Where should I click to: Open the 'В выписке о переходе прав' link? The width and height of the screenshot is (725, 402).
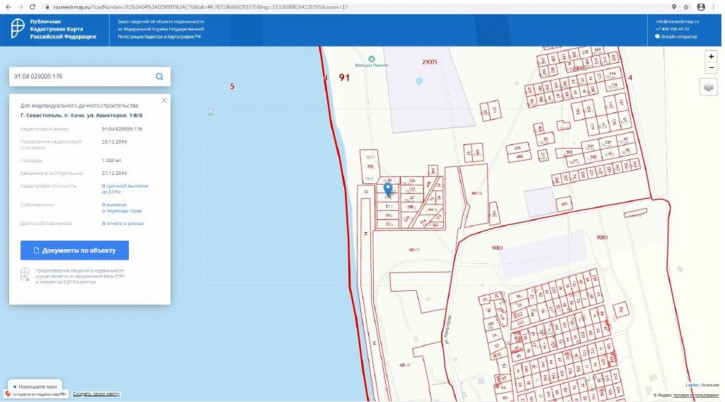click(x=122, y=207)
